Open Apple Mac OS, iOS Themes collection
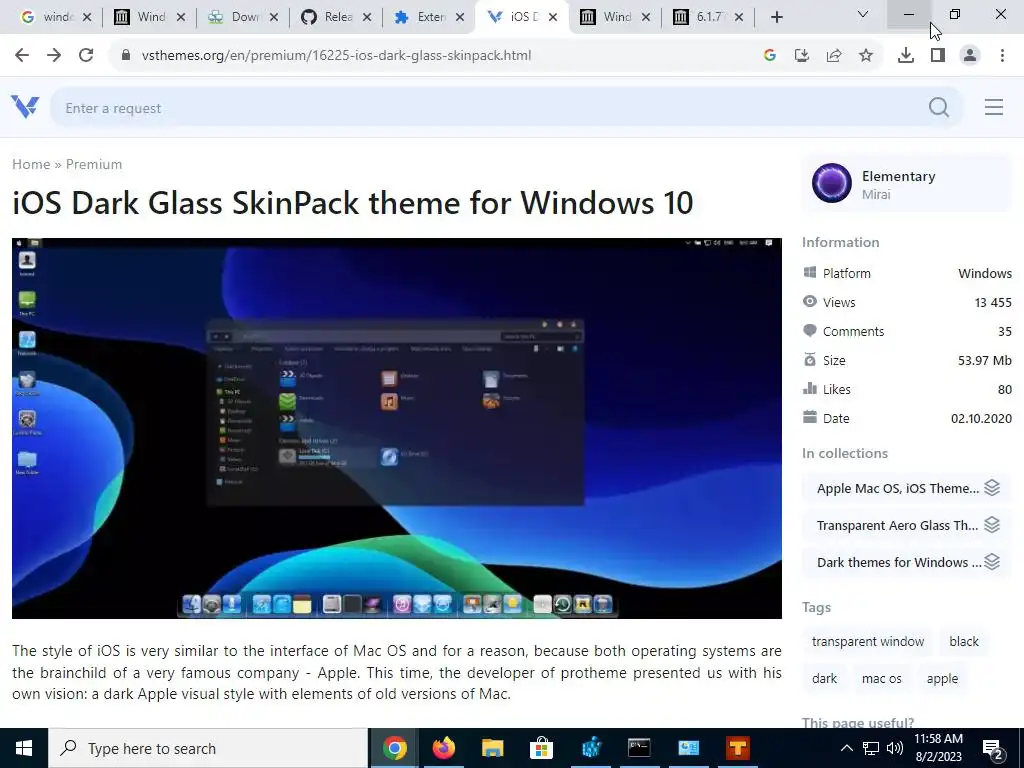The image size is (1024, 768). pyautogui.click(x=907, y=488)
